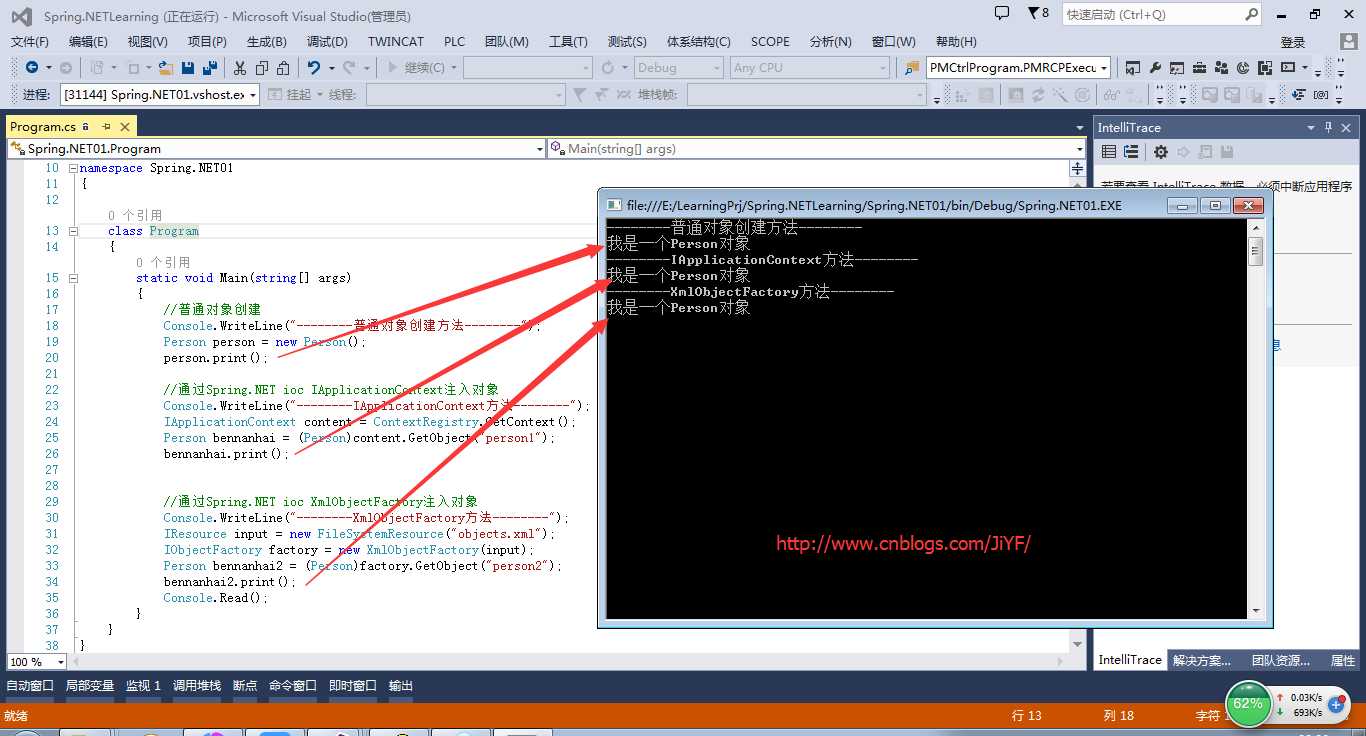This screenshot has width=1366, height=736.
Task: Undo the last action with the curved arrow
Action: click(x=314, y=68)
